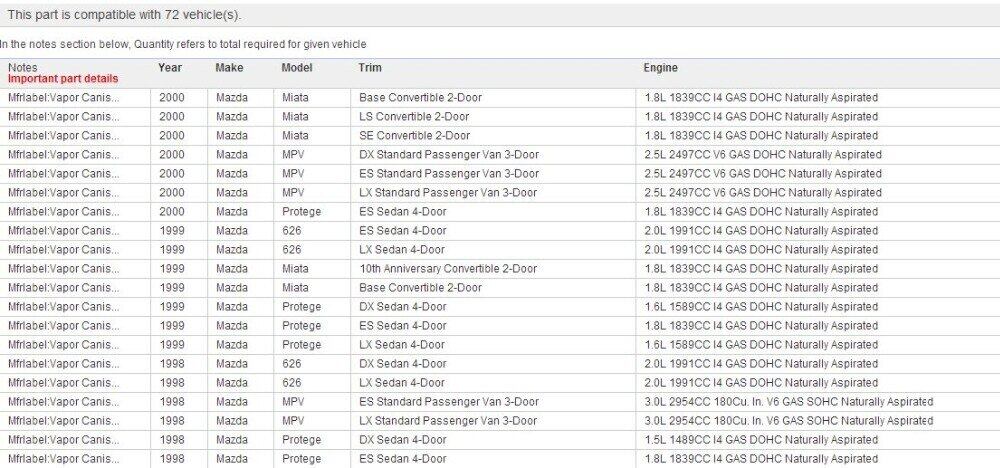Screen dimensions: 1000x468
Task: Select the 1999 Miata Base Convertible 2-Door trim
Action: tap(420, 288)
